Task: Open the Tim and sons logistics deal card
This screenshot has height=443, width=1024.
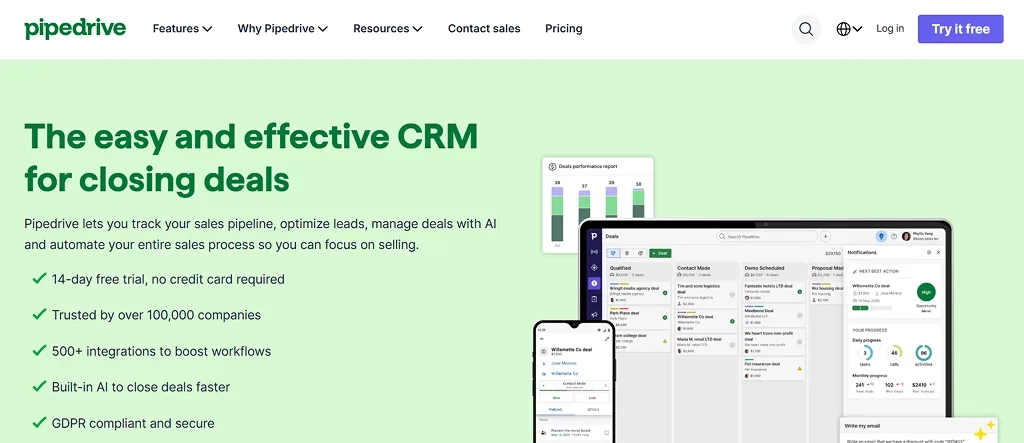Action: 707,295
